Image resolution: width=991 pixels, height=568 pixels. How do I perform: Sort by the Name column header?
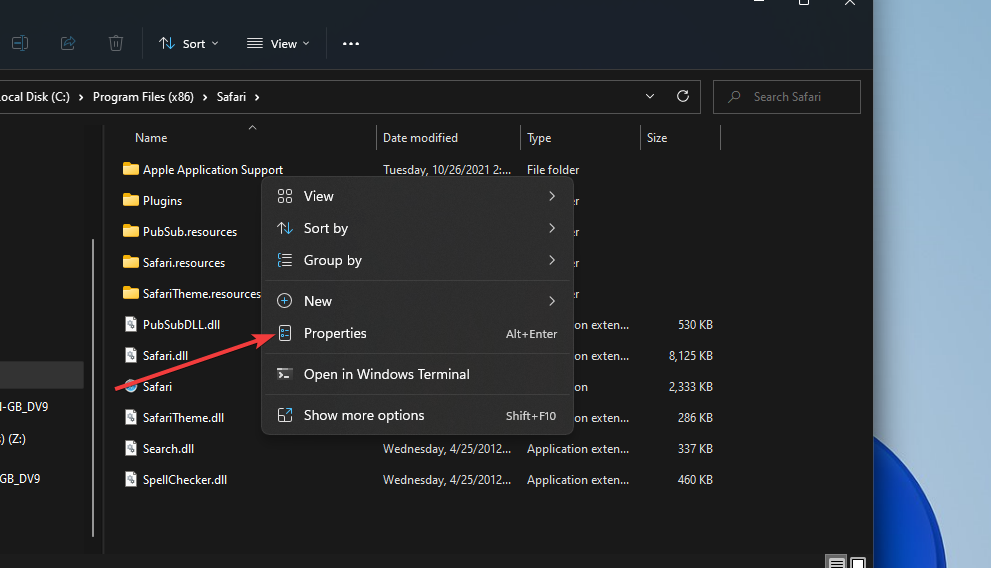click(x=151, y=138)
